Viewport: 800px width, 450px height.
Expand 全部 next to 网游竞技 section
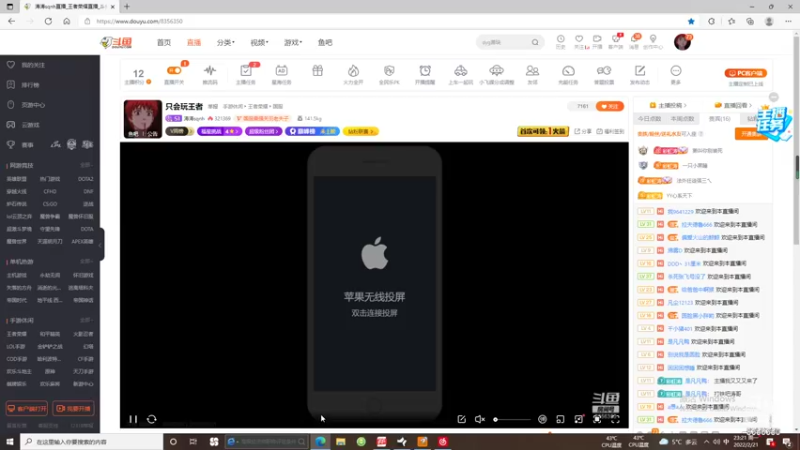(86, 165)
